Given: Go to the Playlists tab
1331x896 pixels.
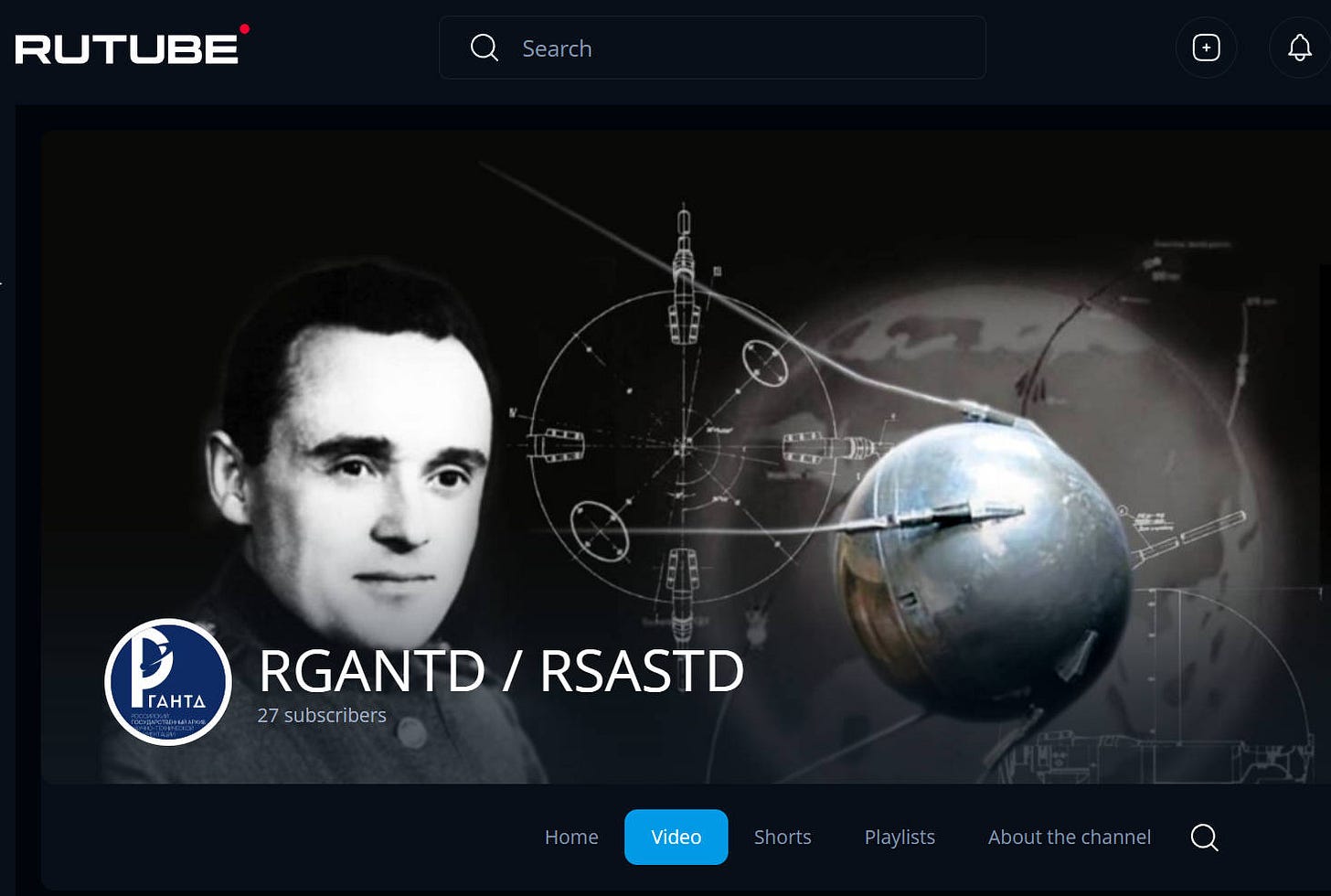Looking at the screenshot, I should point(900,837).
